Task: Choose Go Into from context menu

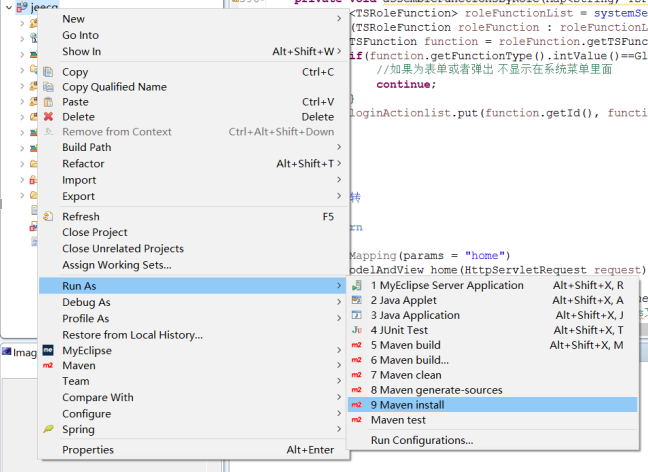Action: coord(193,35)
